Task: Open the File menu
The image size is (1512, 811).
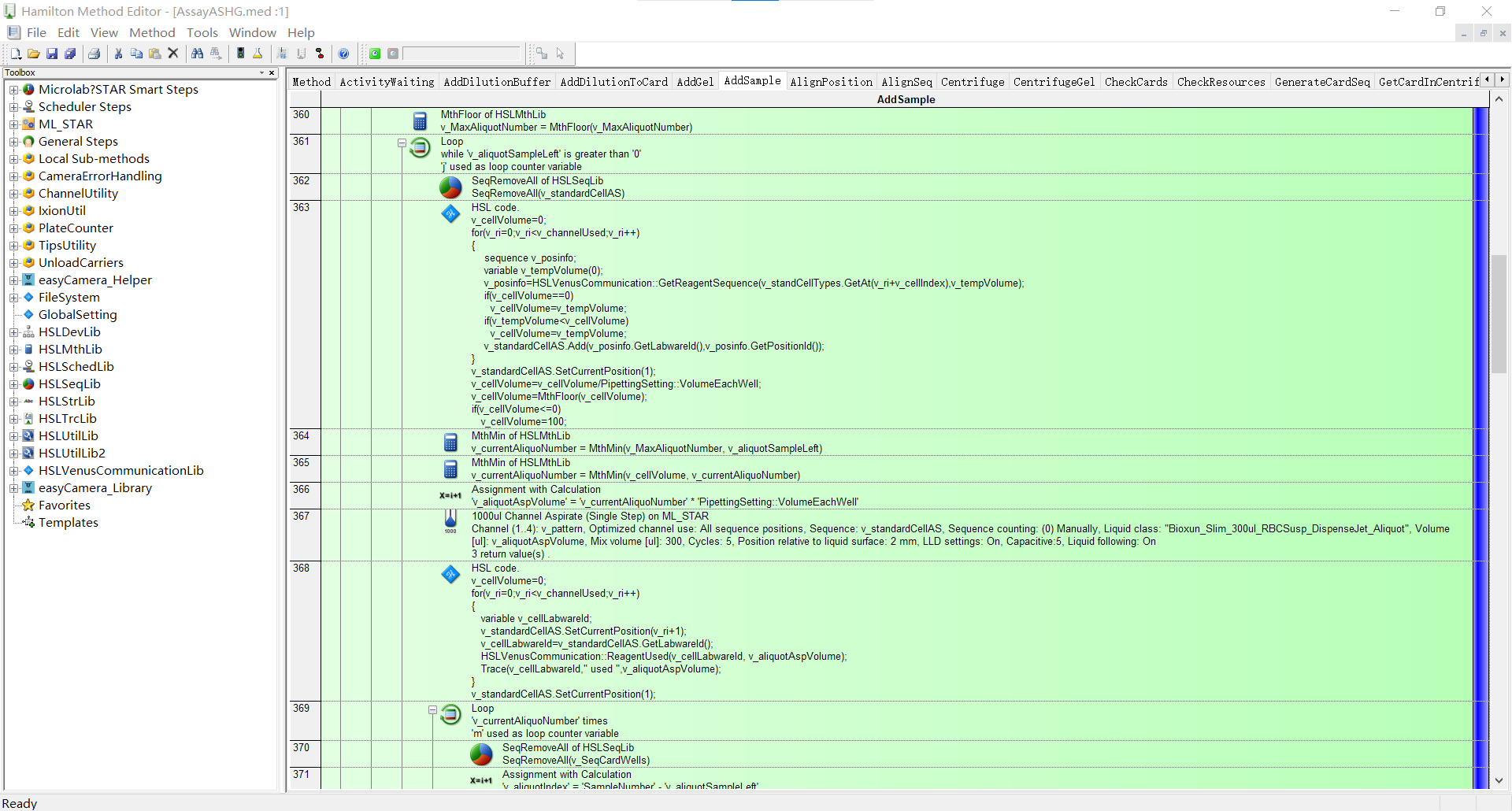Action: coord(36,32)
